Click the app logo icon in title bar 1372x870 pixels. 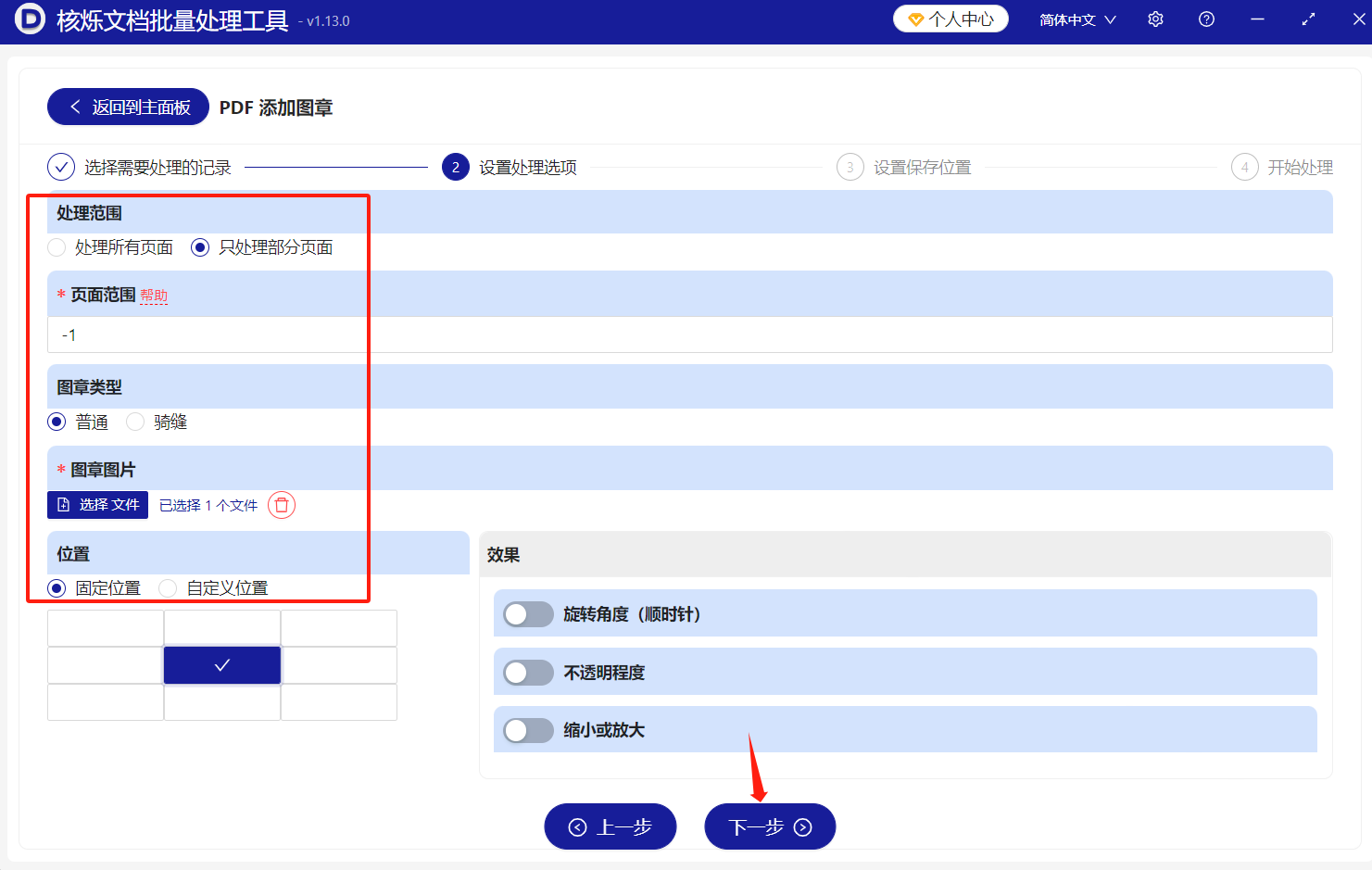(29, 19)
